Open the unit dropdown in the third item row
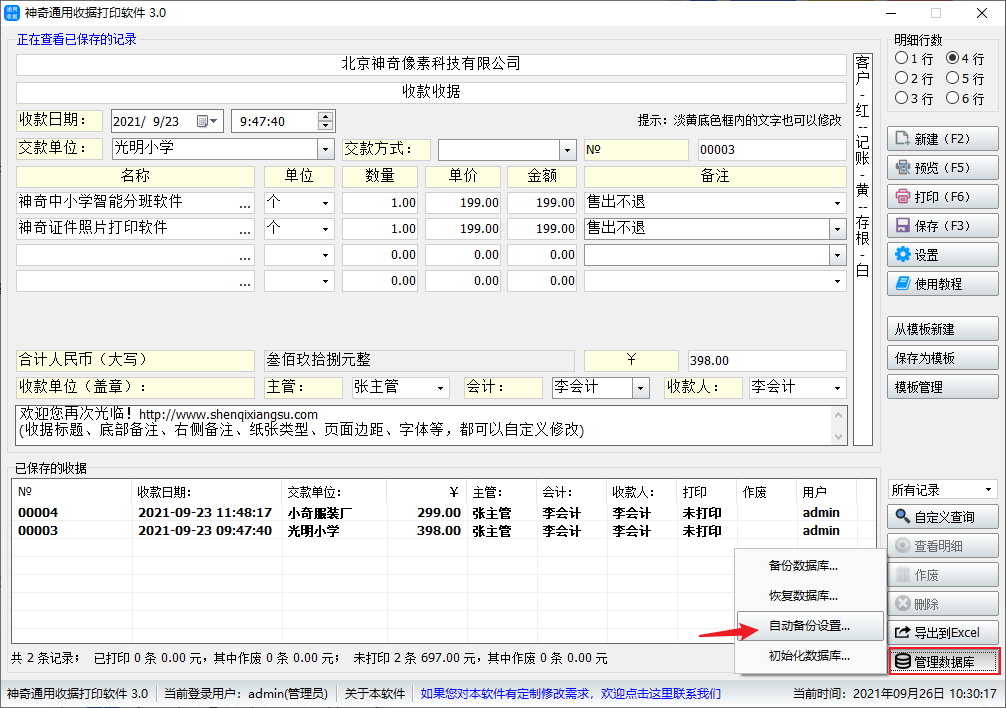1006x708 pixels. tap(325, 255)
